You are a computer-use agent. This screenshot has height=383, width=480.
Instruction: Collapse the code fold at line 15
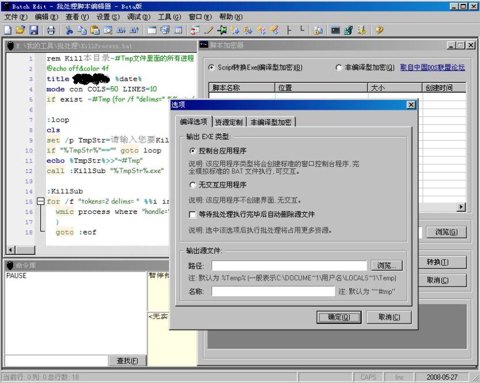tap(40, 201)
